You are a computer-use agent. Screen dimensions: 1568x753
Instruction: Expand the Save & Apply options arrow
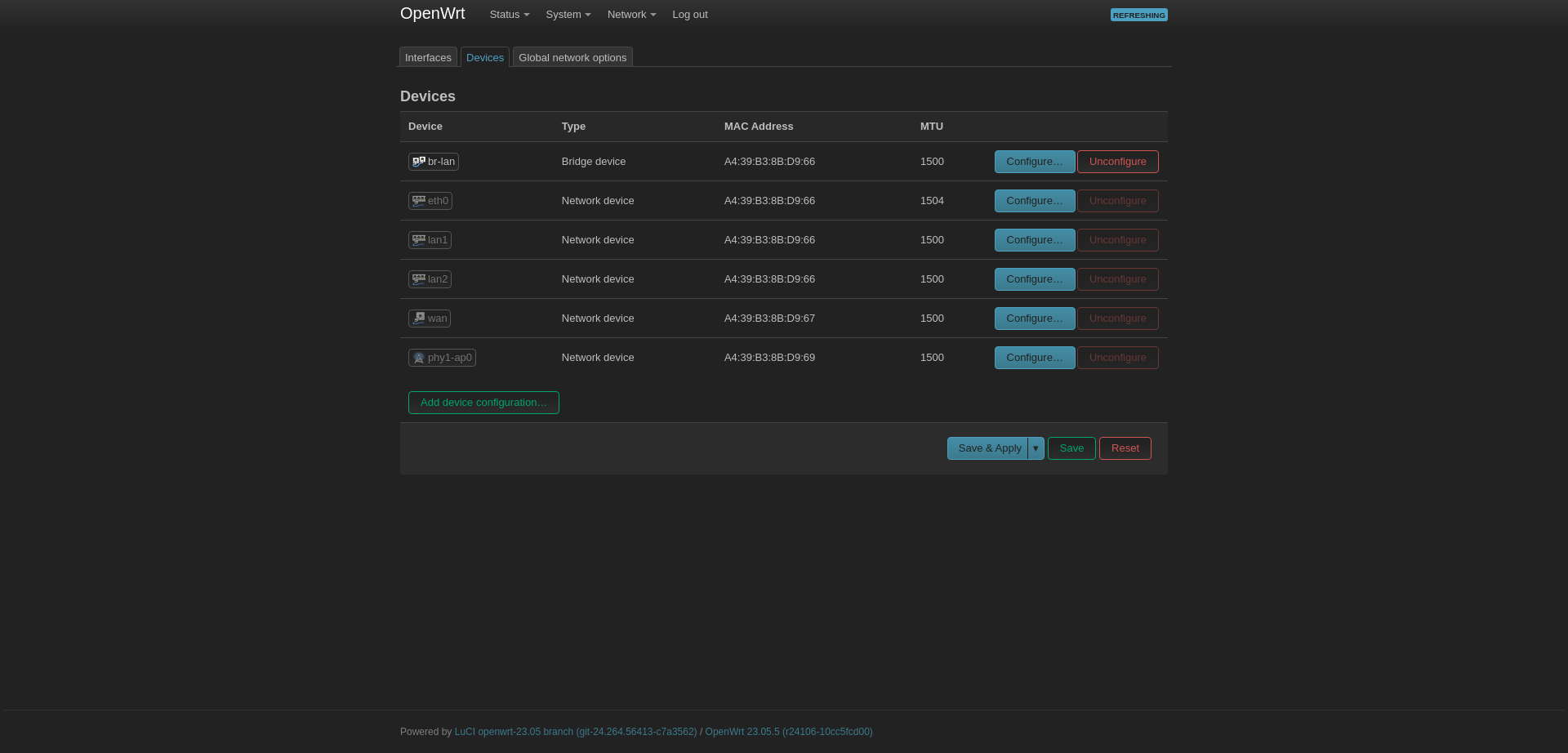1036,448
